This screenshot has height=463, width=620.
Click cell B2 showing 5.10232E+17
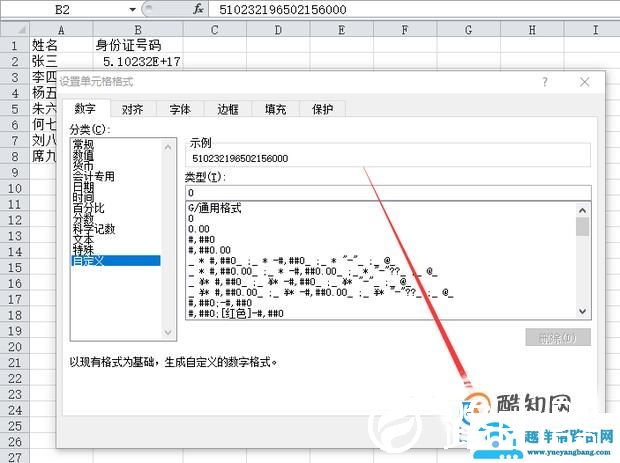[x=138, y=61]
